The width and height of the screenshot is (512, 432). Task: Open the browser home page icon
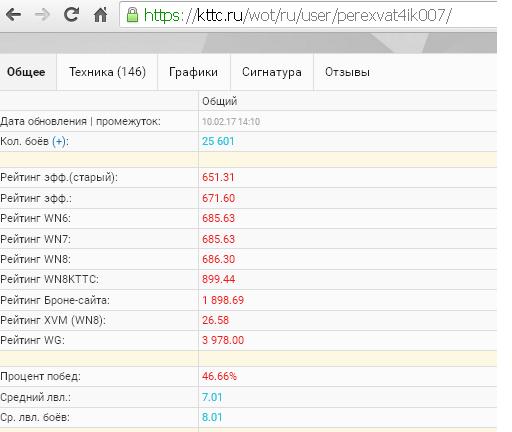100,15
